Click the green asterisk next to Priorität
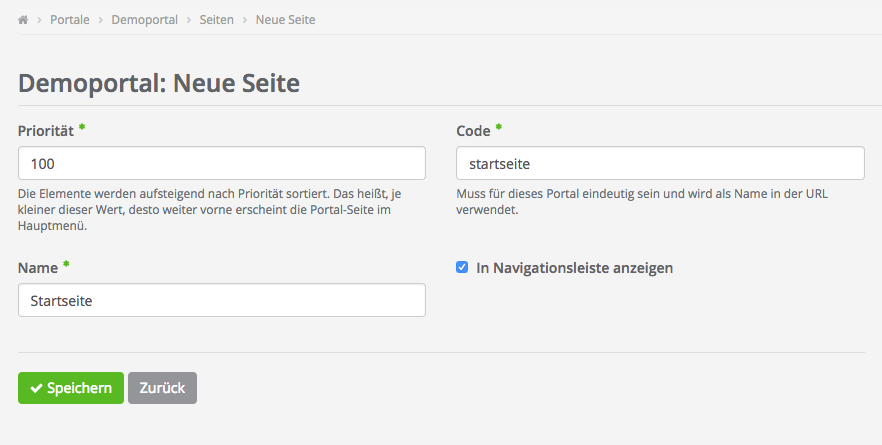The width and height of the screenshot is (882, 445). 82,129
